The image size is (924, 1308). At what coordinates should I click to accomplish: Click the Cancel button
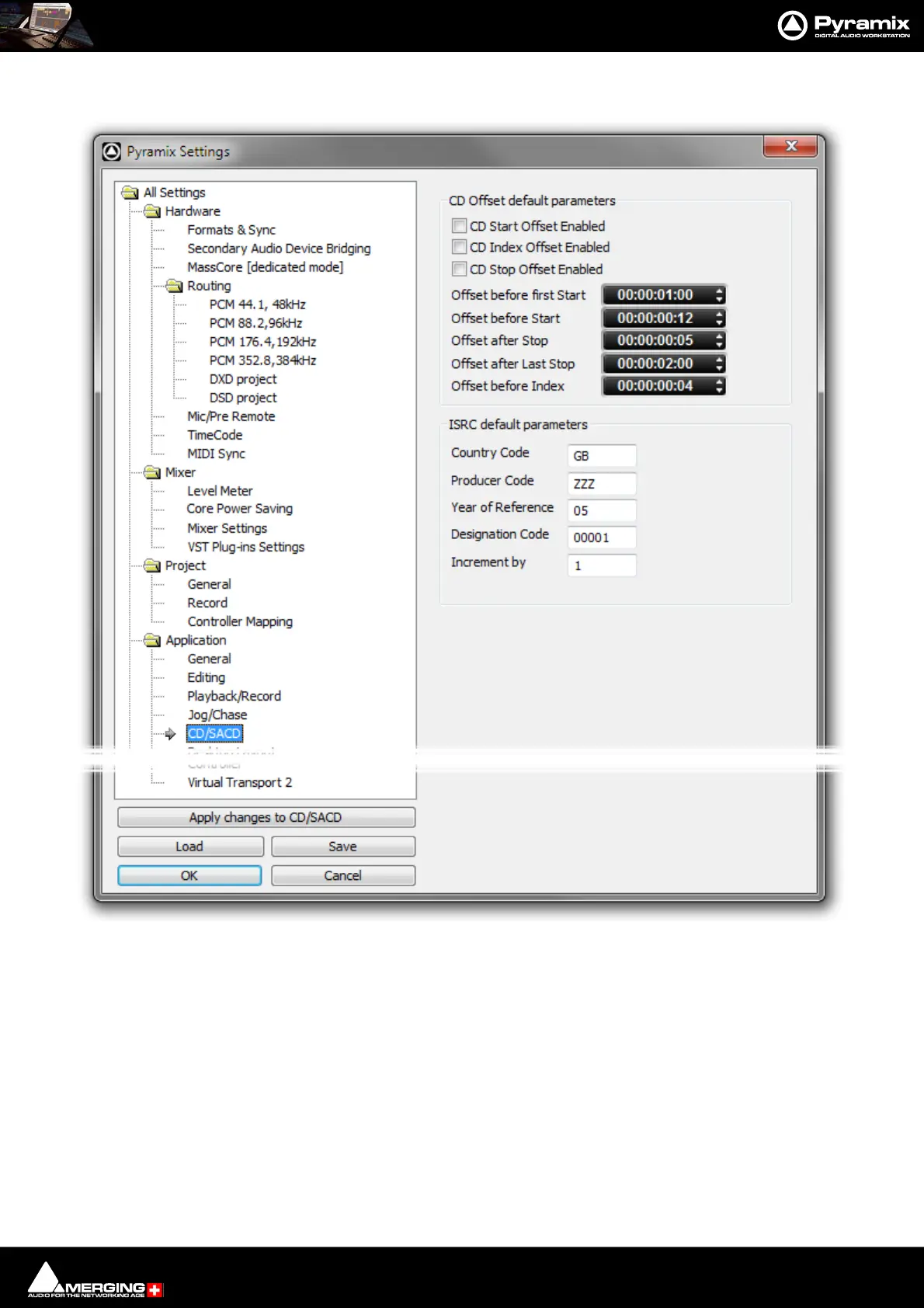343,875
